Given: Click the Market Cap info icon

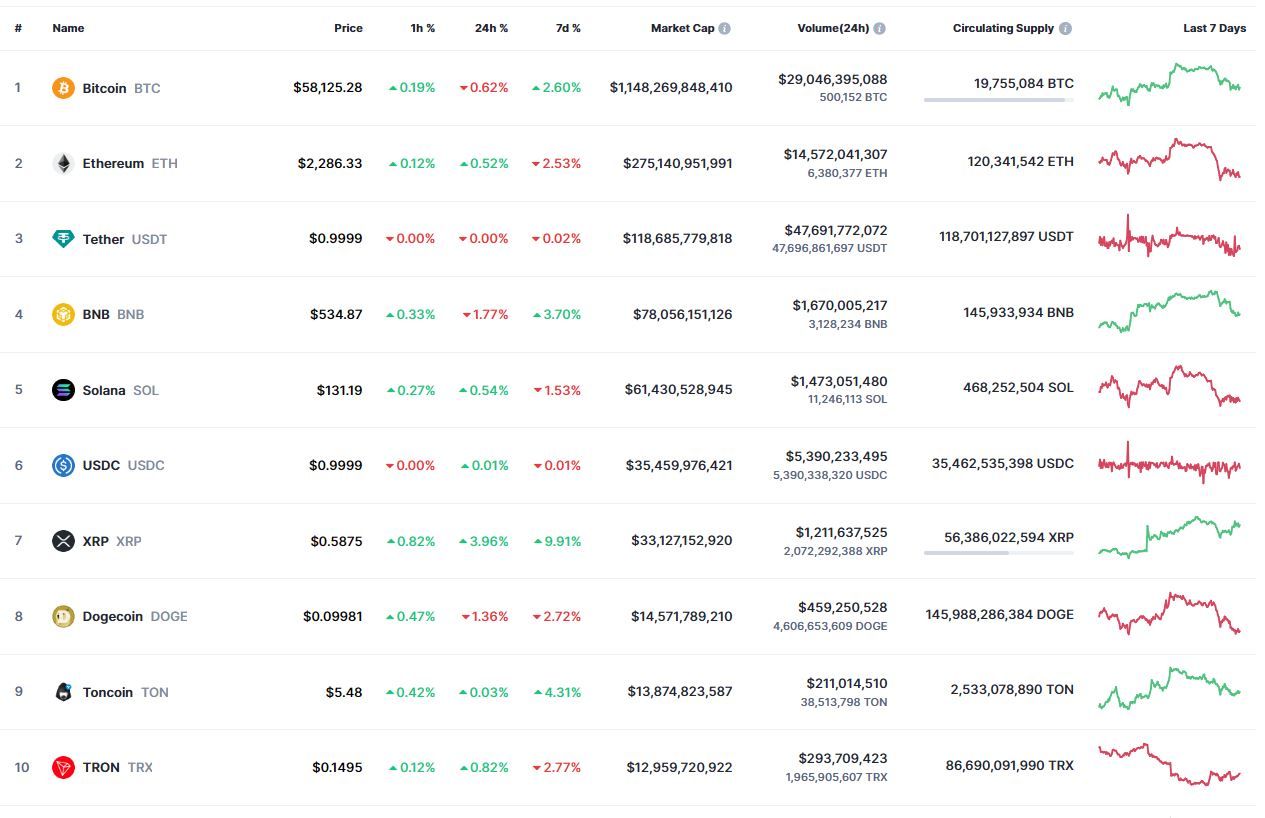Looking at the screenshot, I should [725, 28].
